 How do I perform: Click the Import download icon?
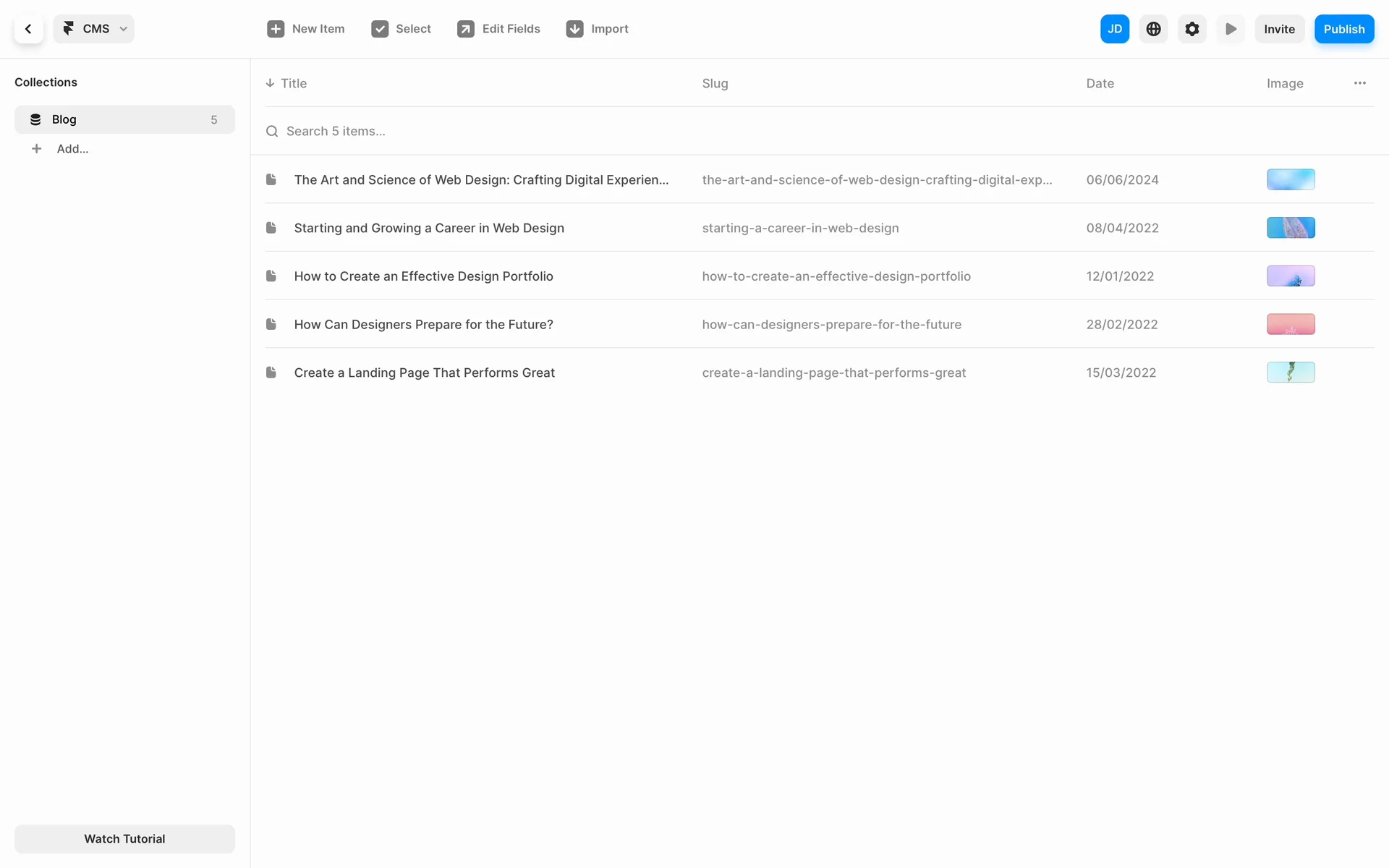coord(575,29)
